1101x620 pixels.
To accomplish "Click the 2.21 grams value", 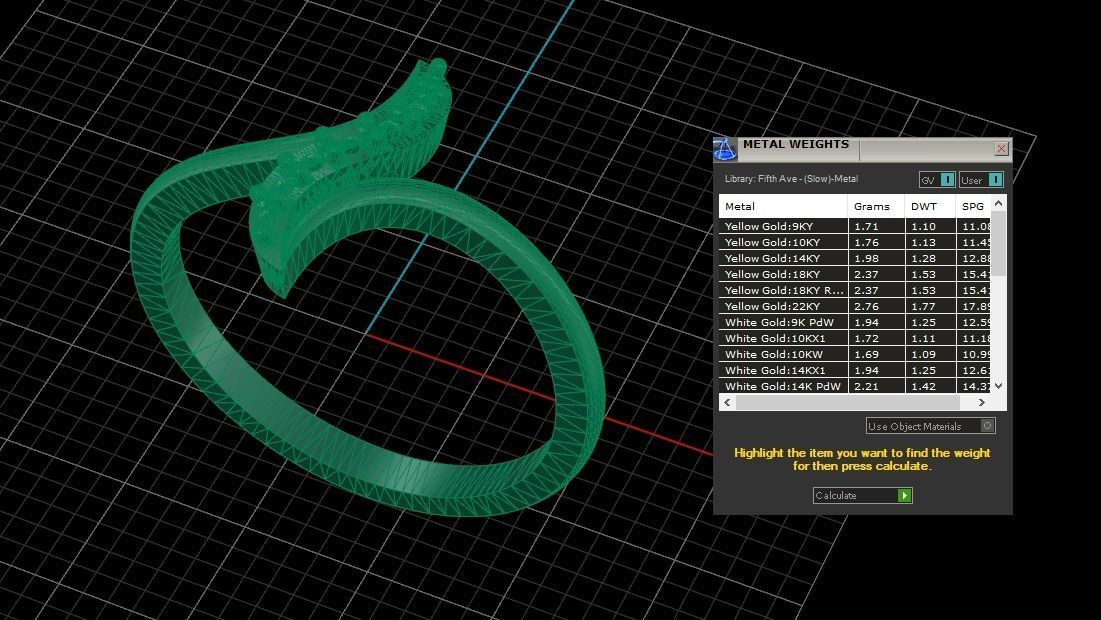I will 866,386.
